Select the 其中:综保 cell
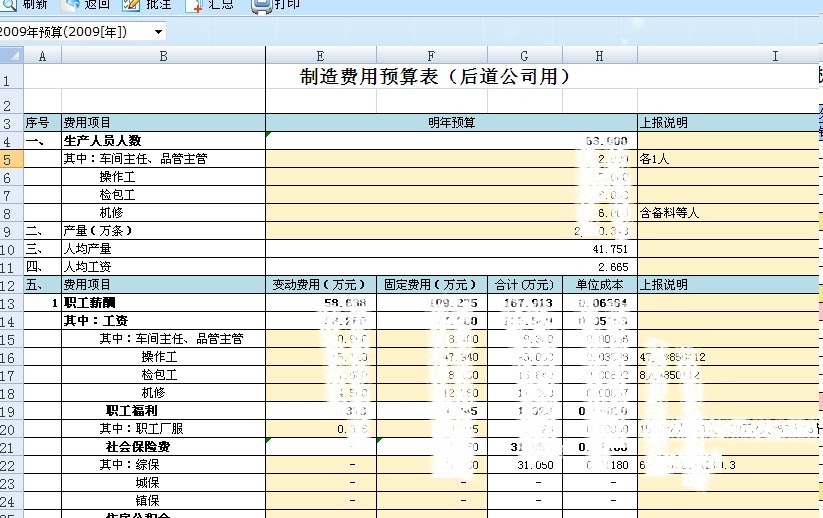Viewport: 823px width, 518px height. 163,464
